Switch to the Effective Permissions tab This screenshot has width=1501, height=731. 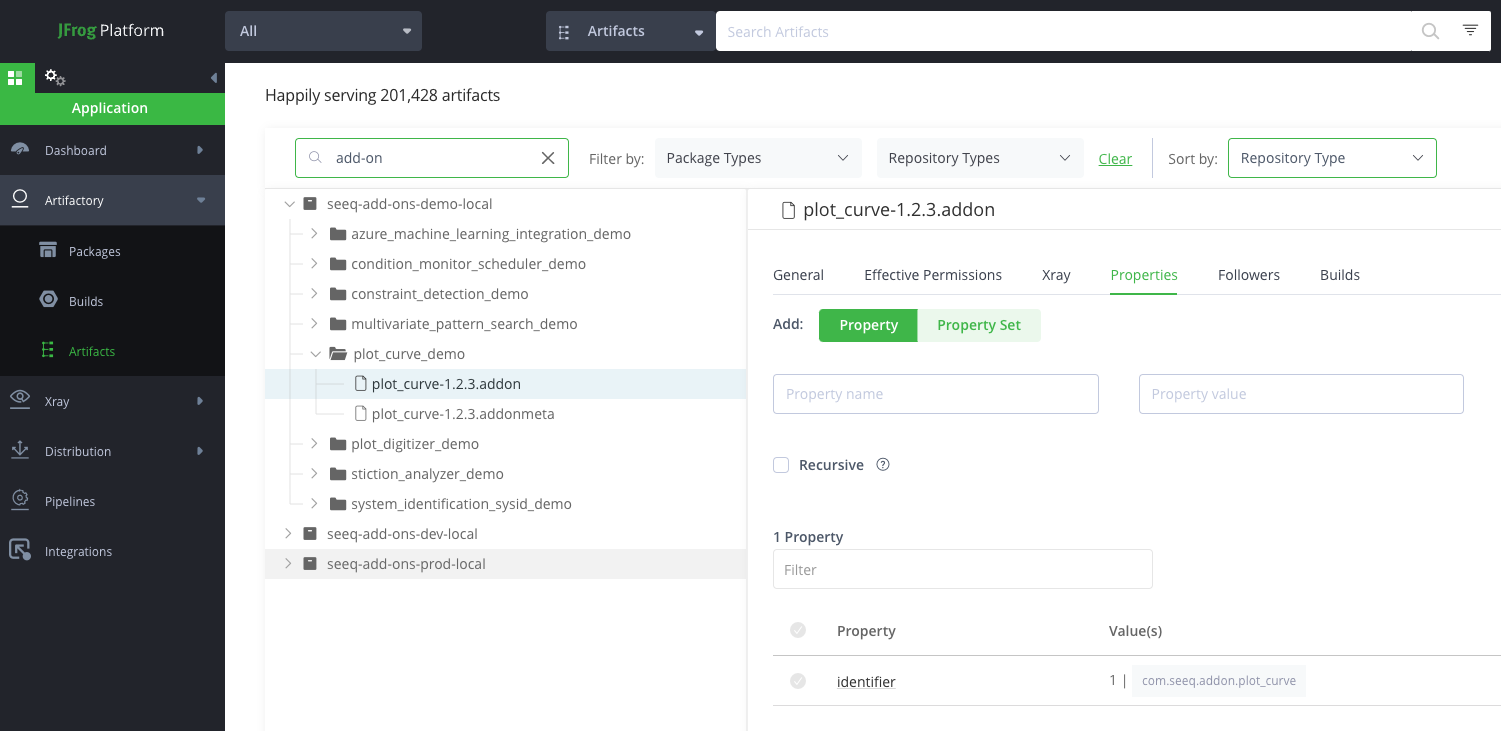click(933, 274)
